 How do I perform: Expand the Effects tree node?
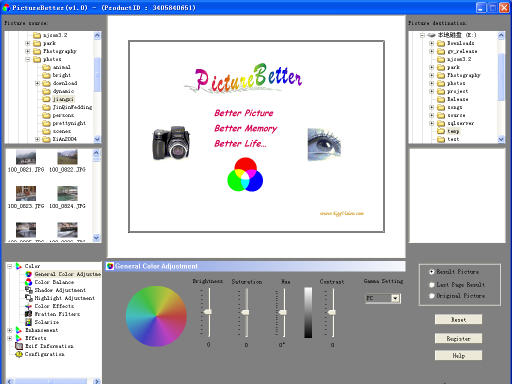click(x=10, y=338)
